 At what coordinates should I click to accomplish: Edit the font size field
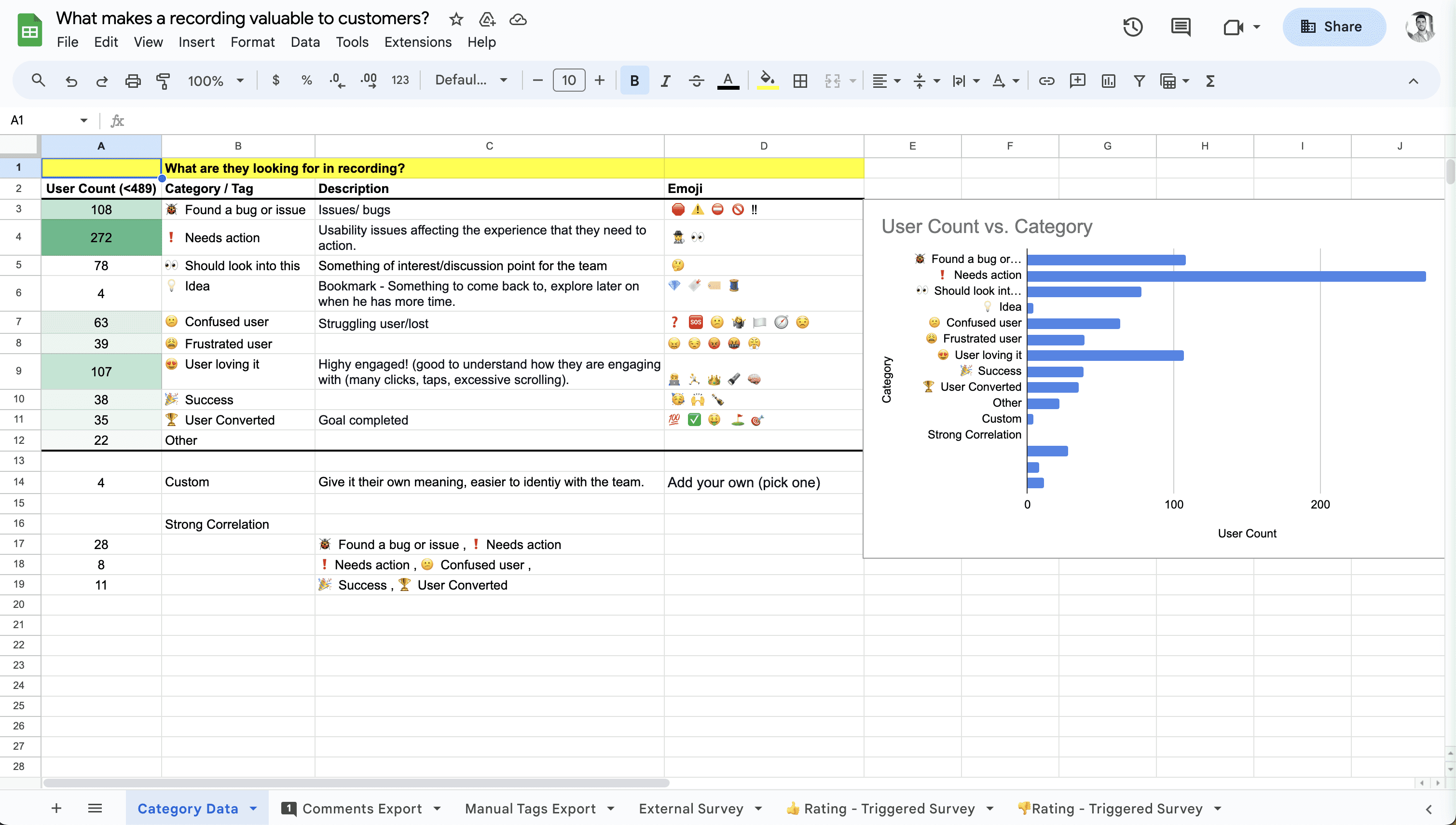point(569,81)
